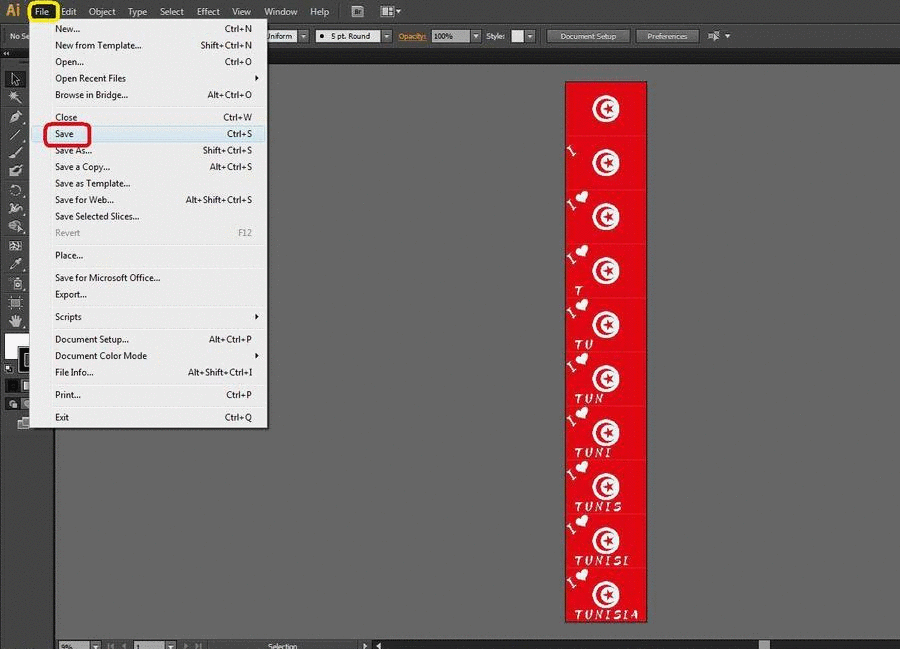Image resolution: width=900 pixels, height=649 pixels.
Task: Collapse the tools panel double-arrow
Action: (x=6, y=53)
